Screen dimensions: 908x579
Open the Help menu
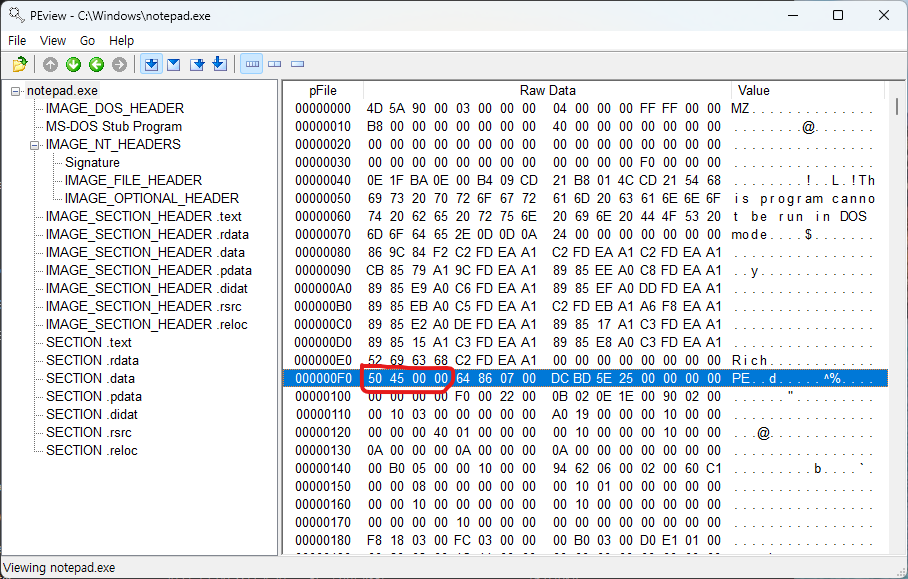121,40
